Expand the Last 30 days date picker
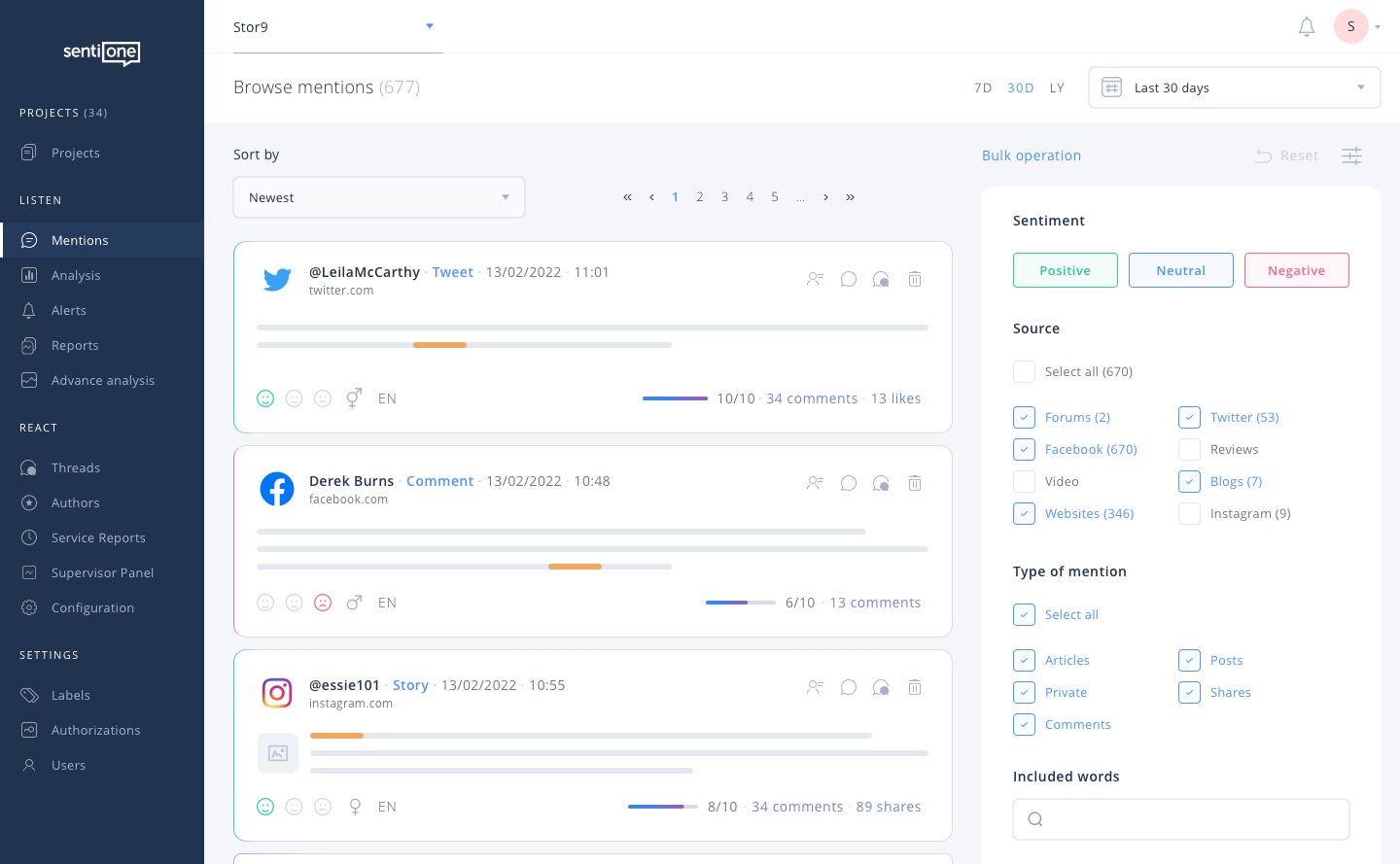This screenshot has height=864, width=1400. click(x=1234, y=87)
